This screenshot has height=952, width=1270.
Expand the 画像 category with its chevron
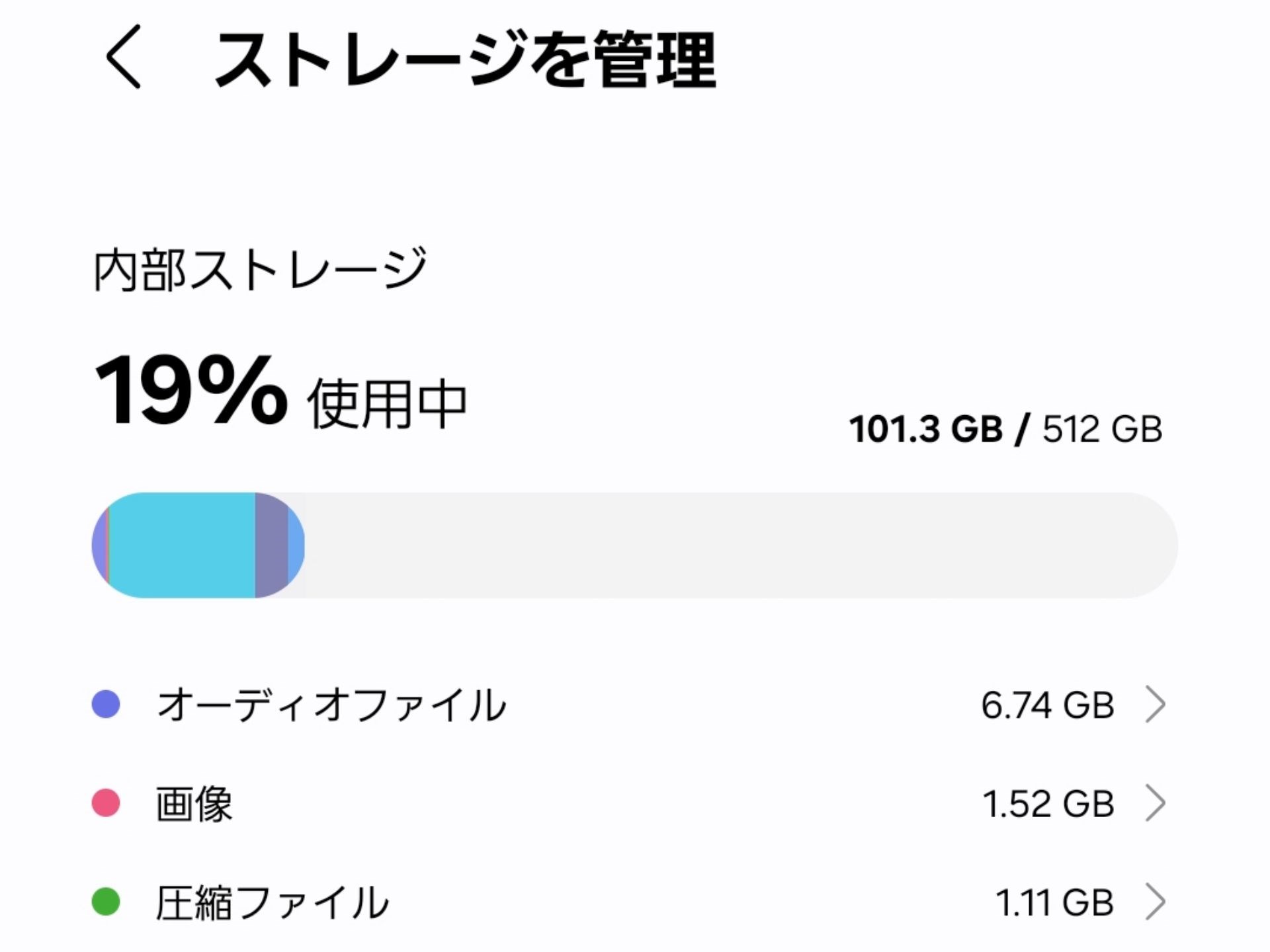(x=1158, y=803)
